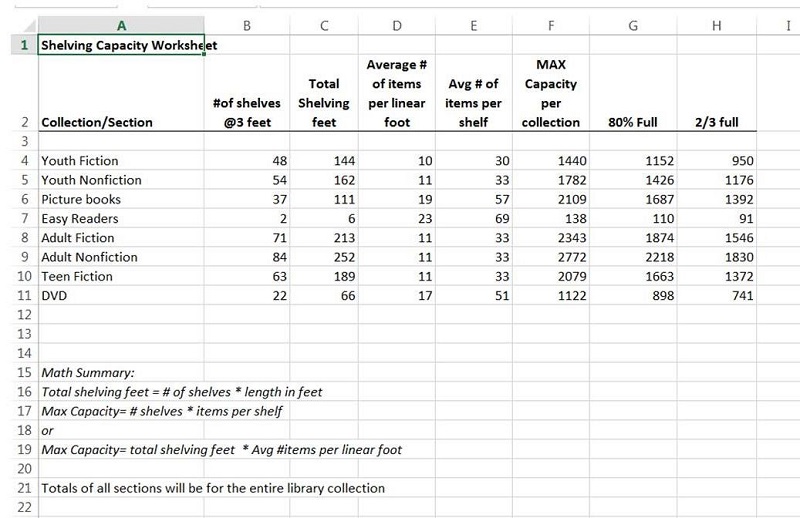Image resolution: width=800 pixels, height=518 pixels.
Task: Select the Shelving Capacity Worksheet title cell
Action: [120, 45]
